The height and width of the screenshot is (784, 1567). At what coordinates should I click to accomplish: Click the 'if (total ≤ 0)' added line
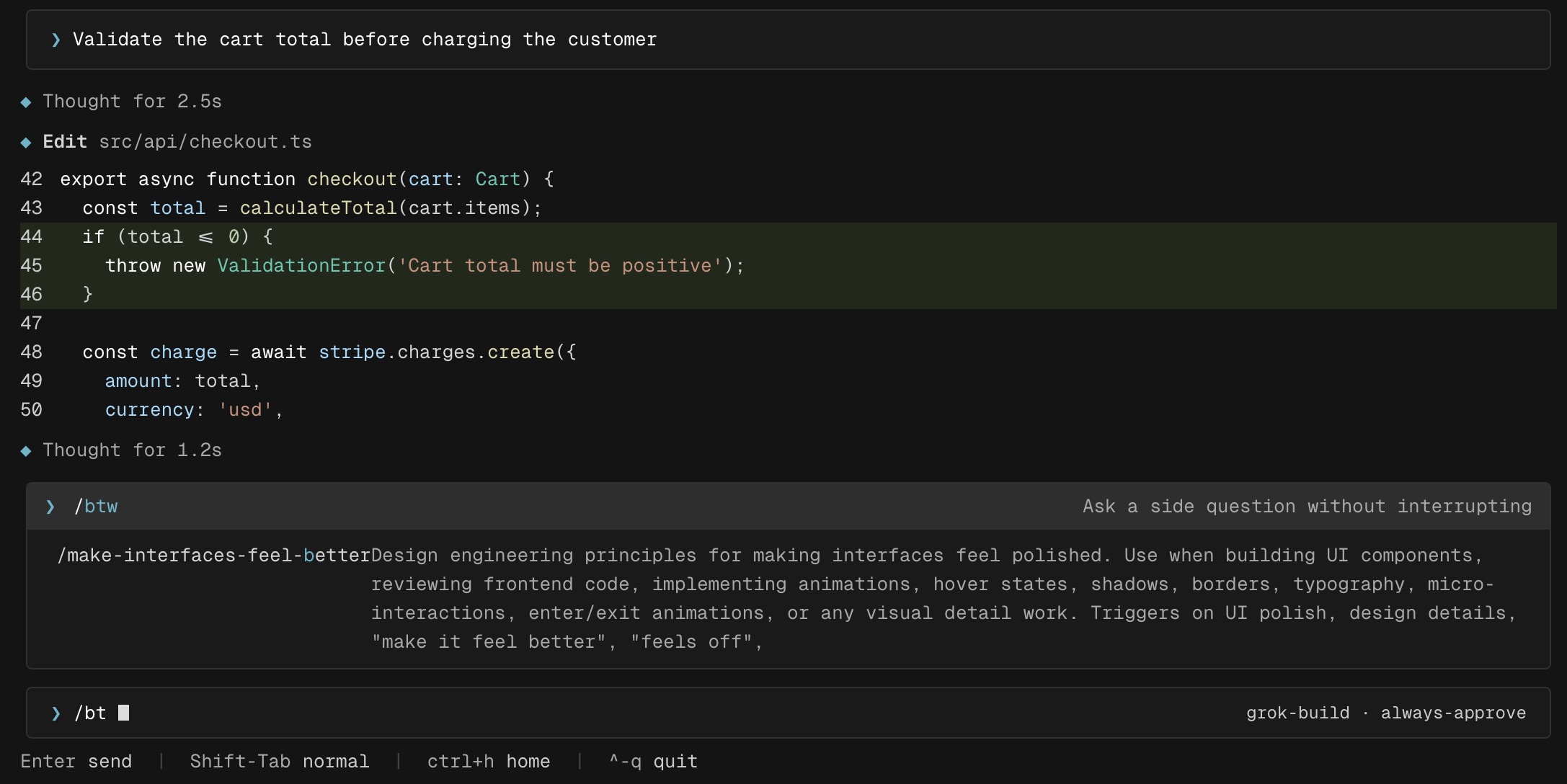pos(788,237)
